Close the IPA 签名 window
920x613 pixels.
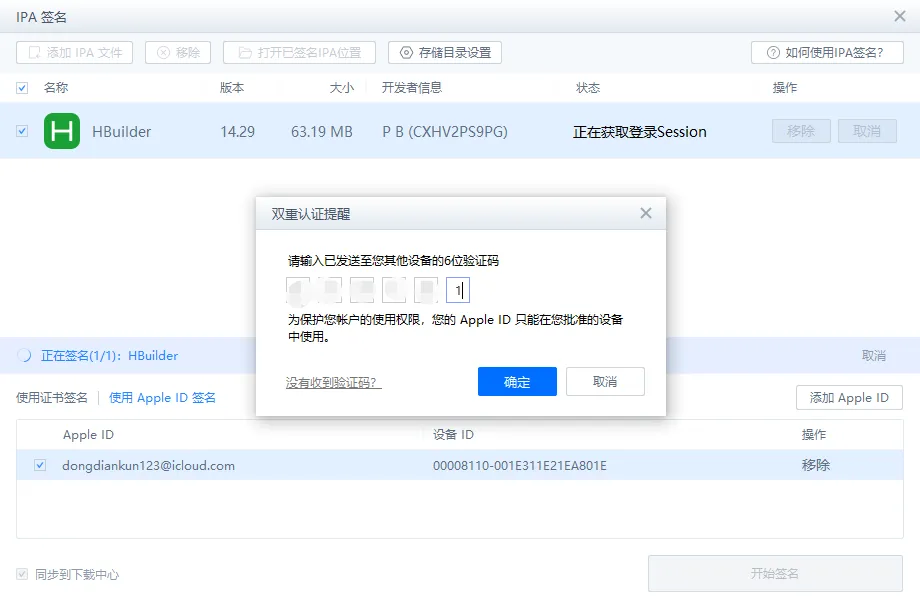pos(899,16)
